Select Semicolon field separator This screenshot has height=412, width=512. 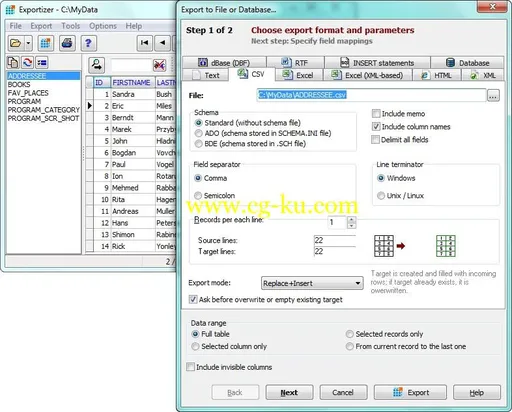[215, 195]
